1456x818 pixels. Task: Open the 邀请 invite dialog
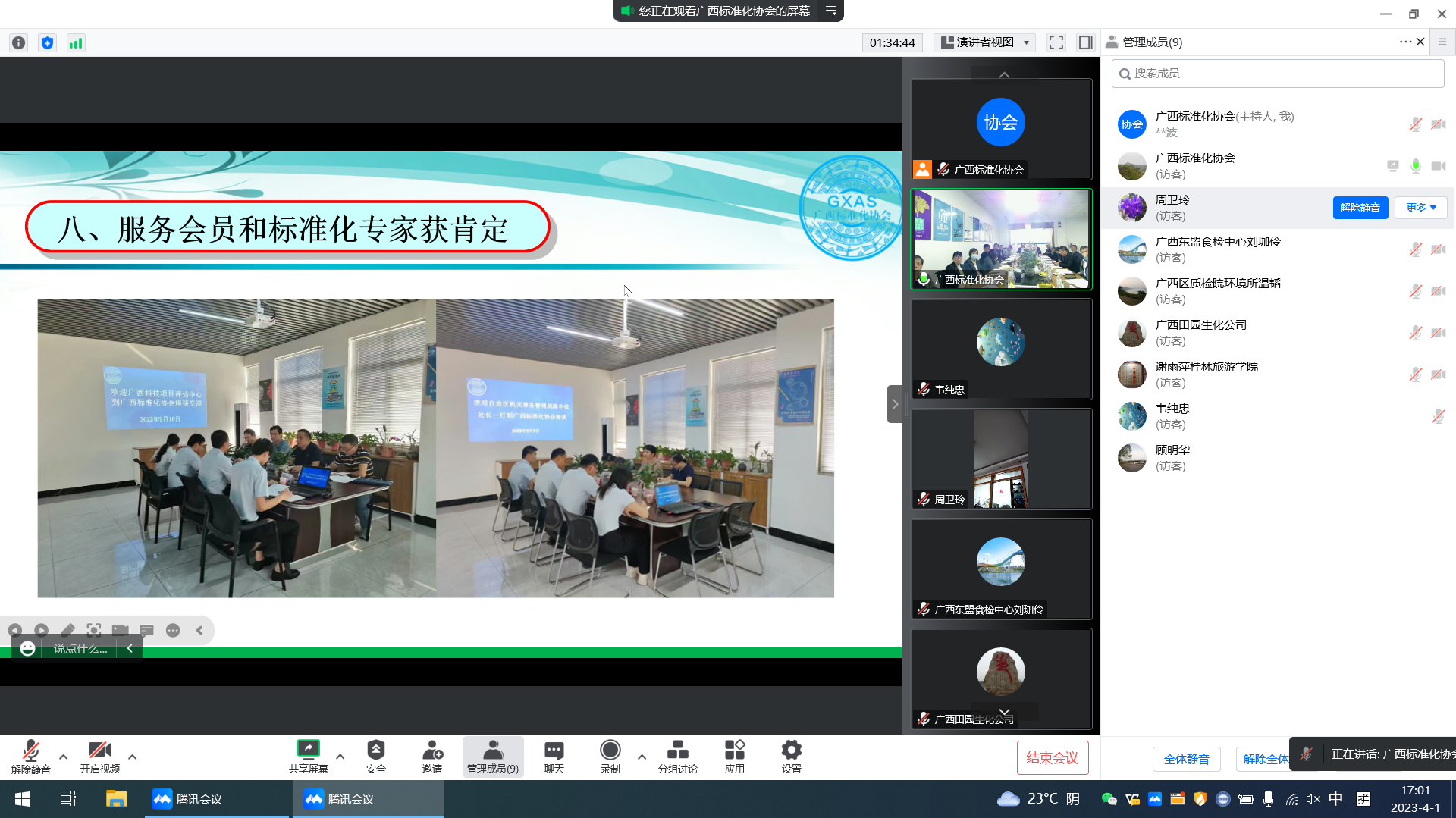pyautogui.click(x=432, y=757)
